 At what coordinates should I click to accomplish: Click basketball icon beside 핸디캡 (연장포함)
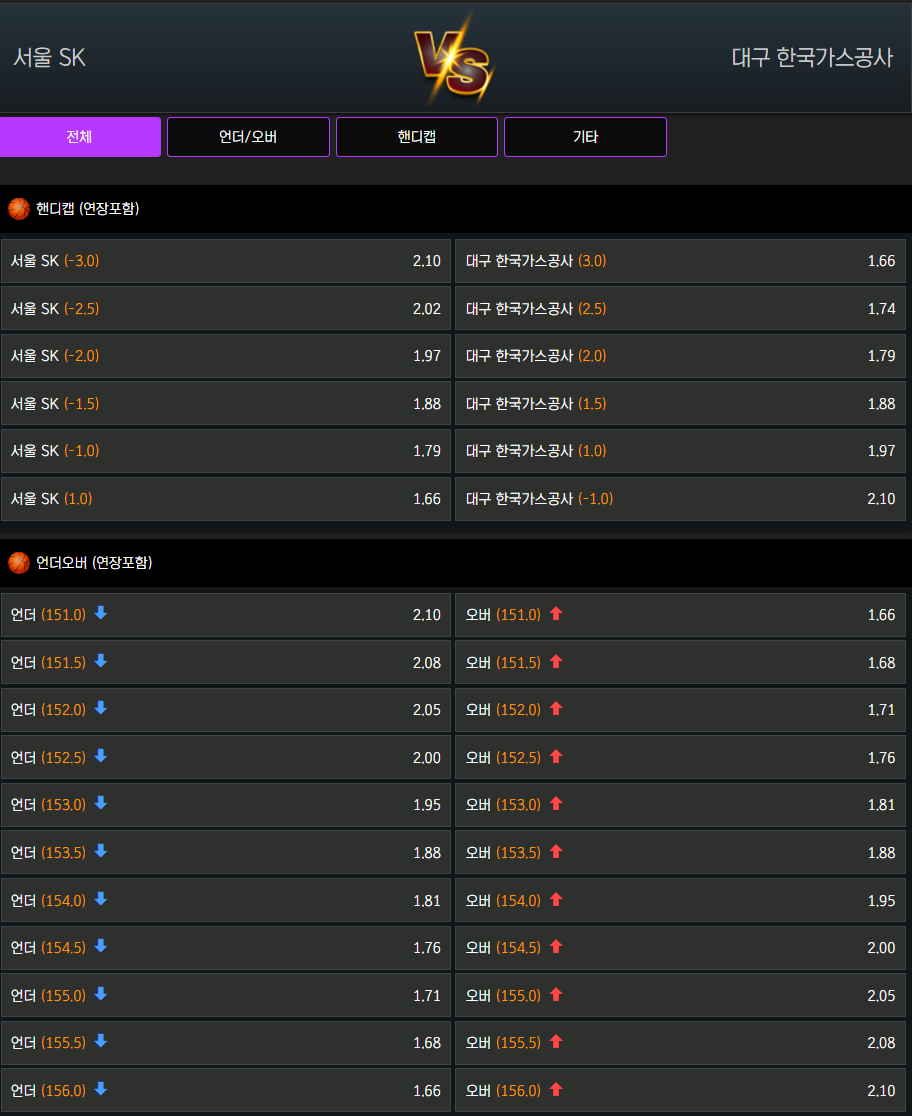(19, 209)
